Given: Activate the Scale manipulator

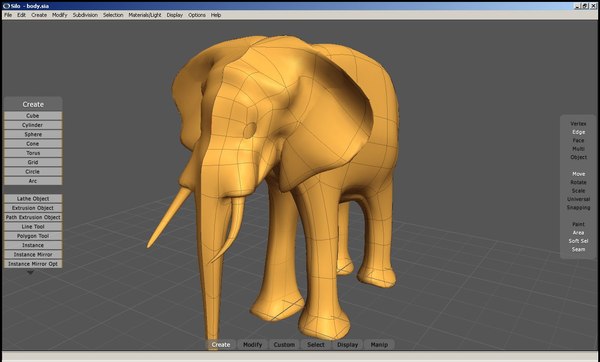Looking at the screenshot, I should tap(578, 191).
